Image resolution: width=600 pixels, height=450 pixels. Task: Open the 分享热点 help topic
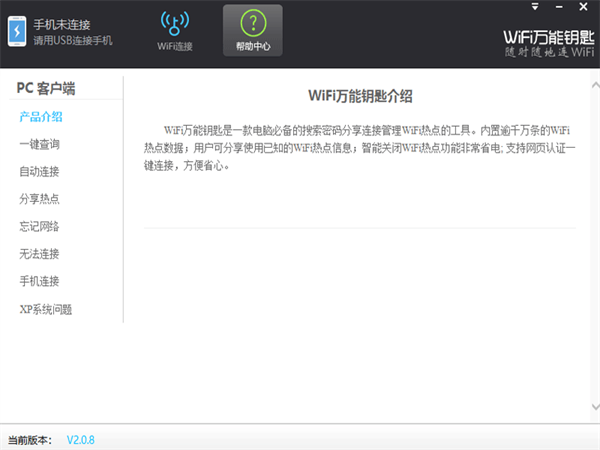coord(39,199)
